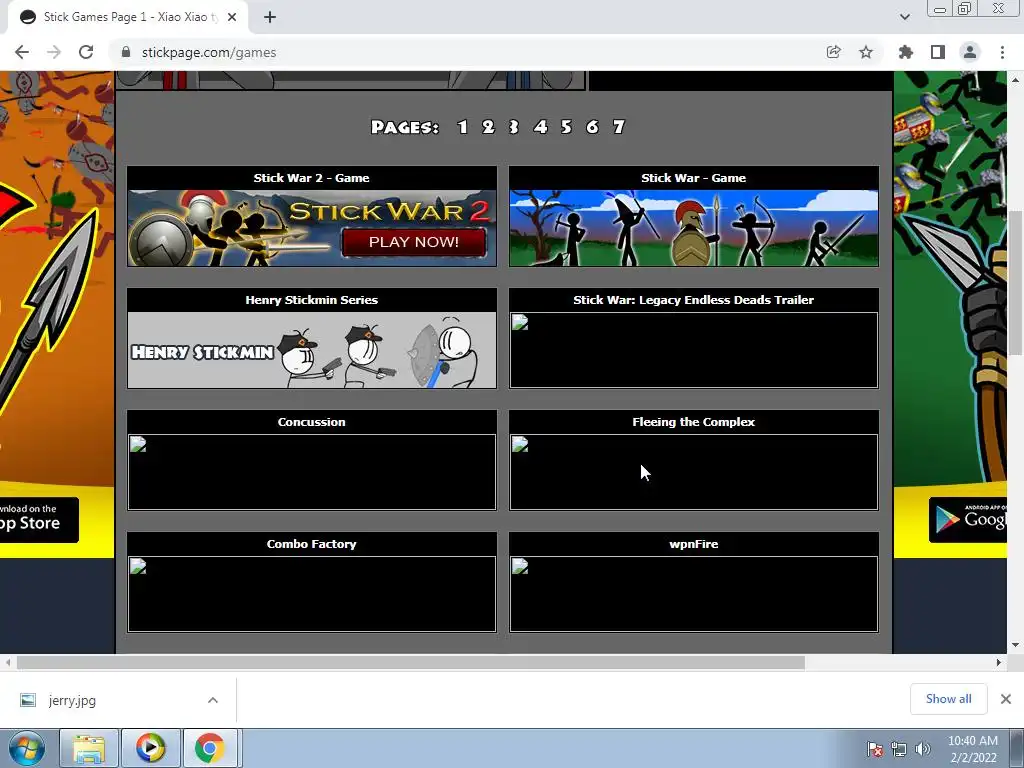Screen dimensions: 1024x768
Task: Open the wpnFire game title
Action: pyautogui.click(x=694, y=544)
